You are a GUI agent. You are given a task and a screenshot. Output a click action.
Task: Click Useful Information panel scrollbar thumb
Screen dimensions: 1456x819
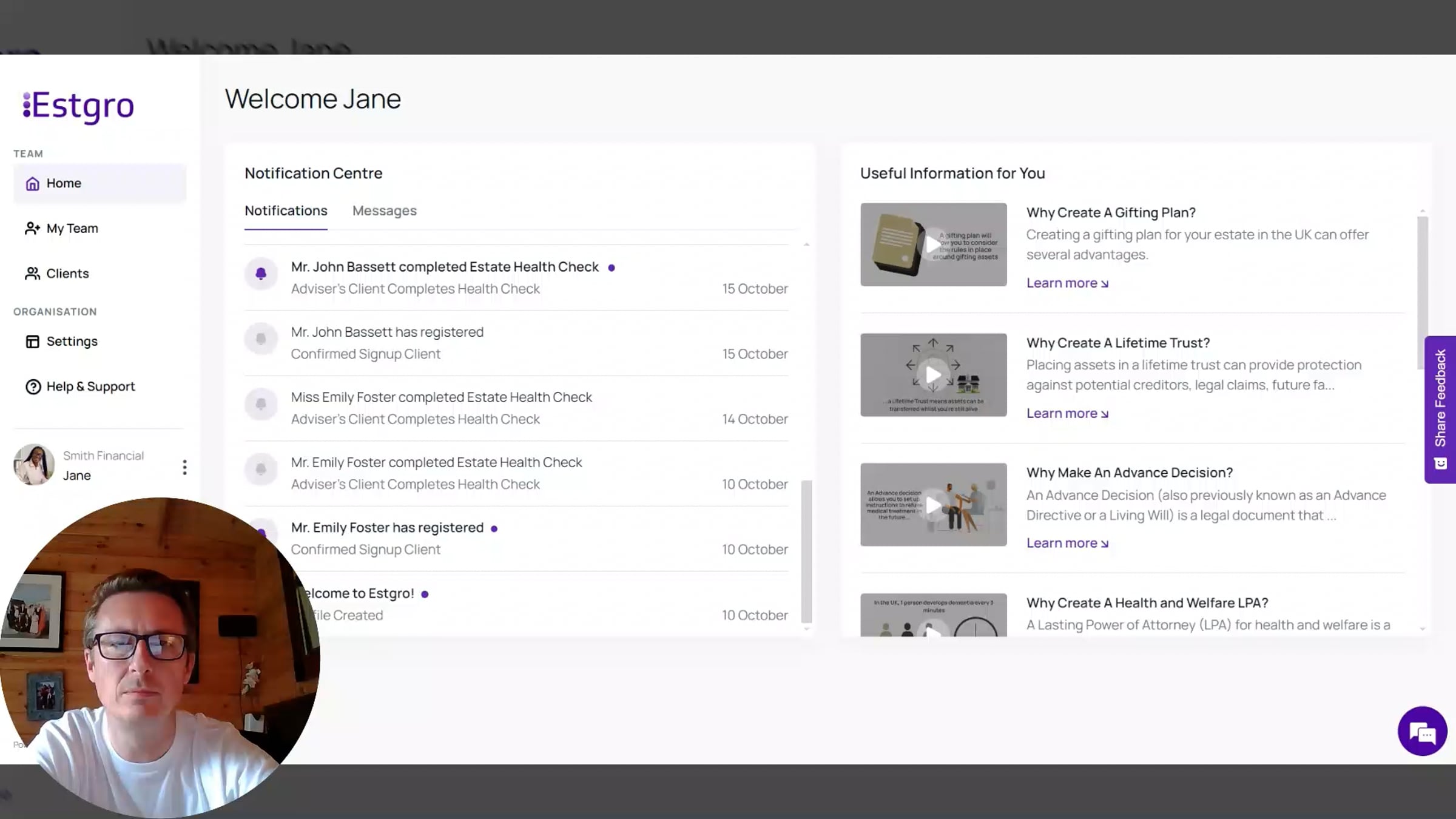[x=1422, y=292]
